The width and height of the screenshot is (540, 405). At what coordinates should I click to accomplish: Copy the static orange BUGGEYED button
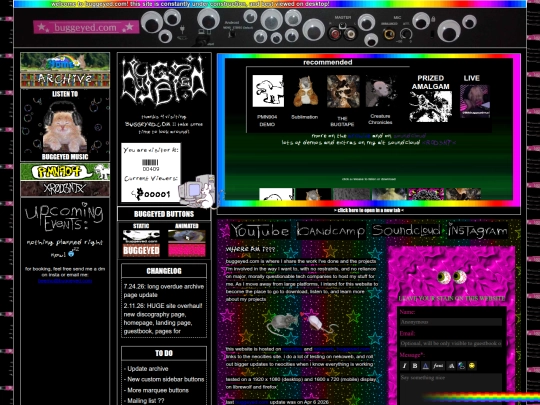(x=141, y=250)
